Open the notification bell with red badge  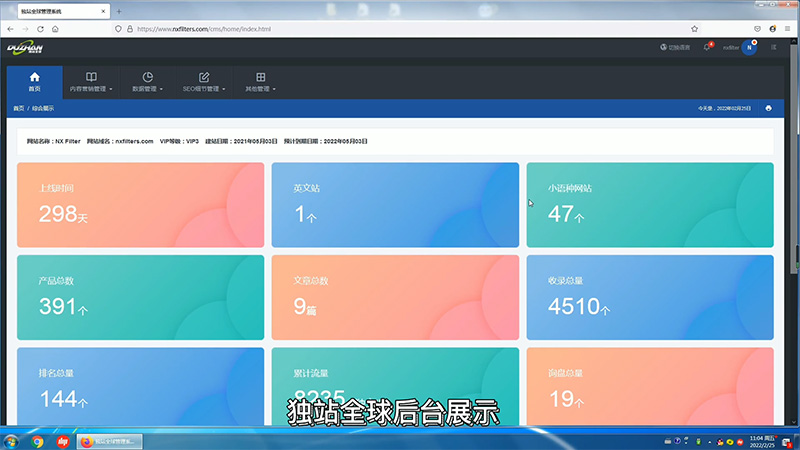(x=707, y=47)
